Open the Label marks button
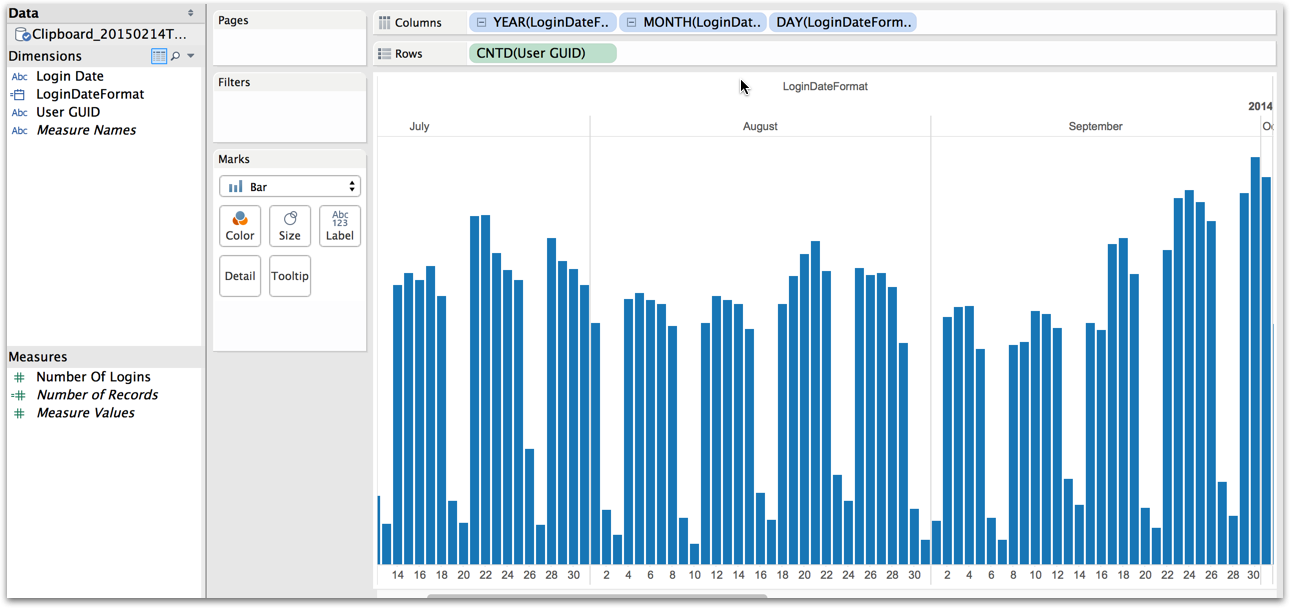This screenshot has height=608, width=1290. point(340,226)
